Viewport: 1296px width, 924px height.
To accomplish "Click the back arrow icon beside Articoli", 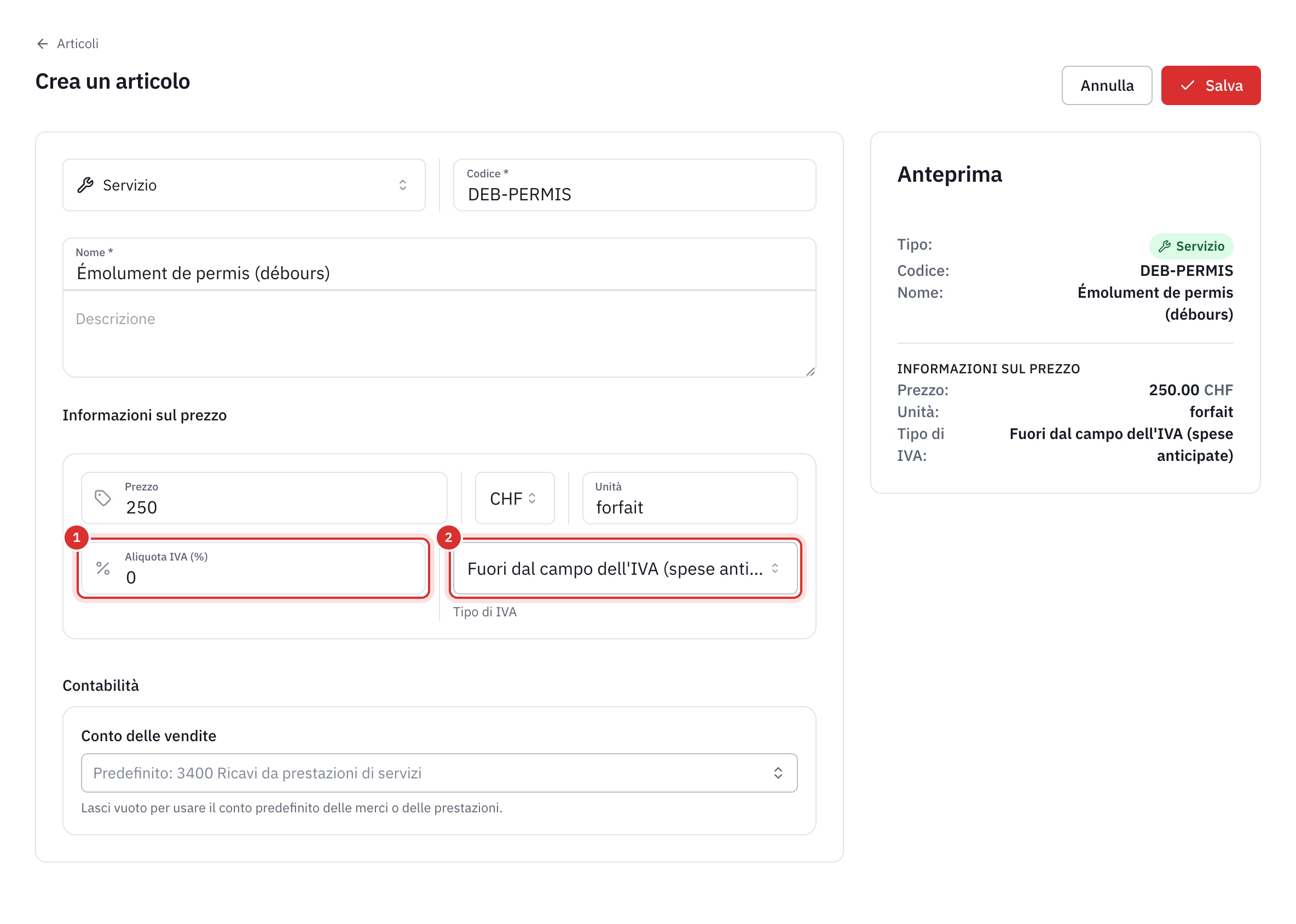I will tap(42, 44).
